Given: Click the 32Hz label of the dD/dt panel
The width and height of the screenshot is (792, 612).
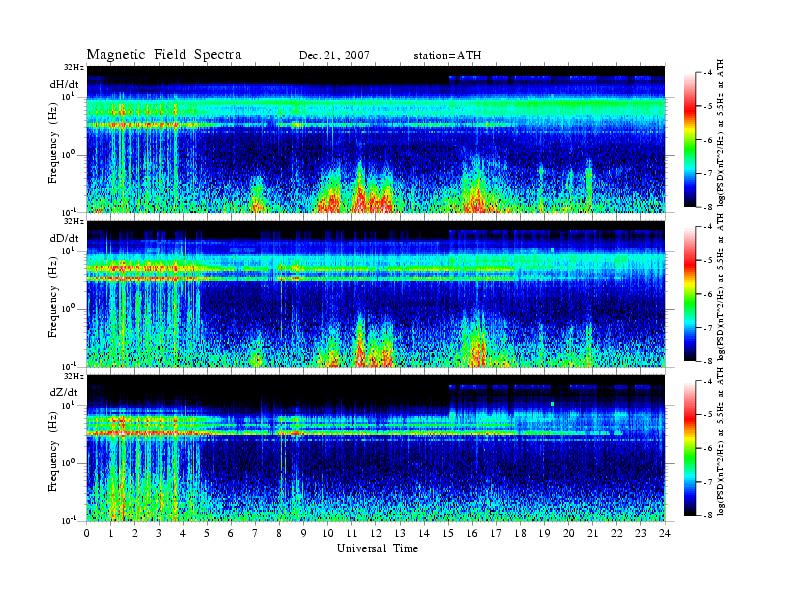Looking at the screenshot, I should (75, 221).
